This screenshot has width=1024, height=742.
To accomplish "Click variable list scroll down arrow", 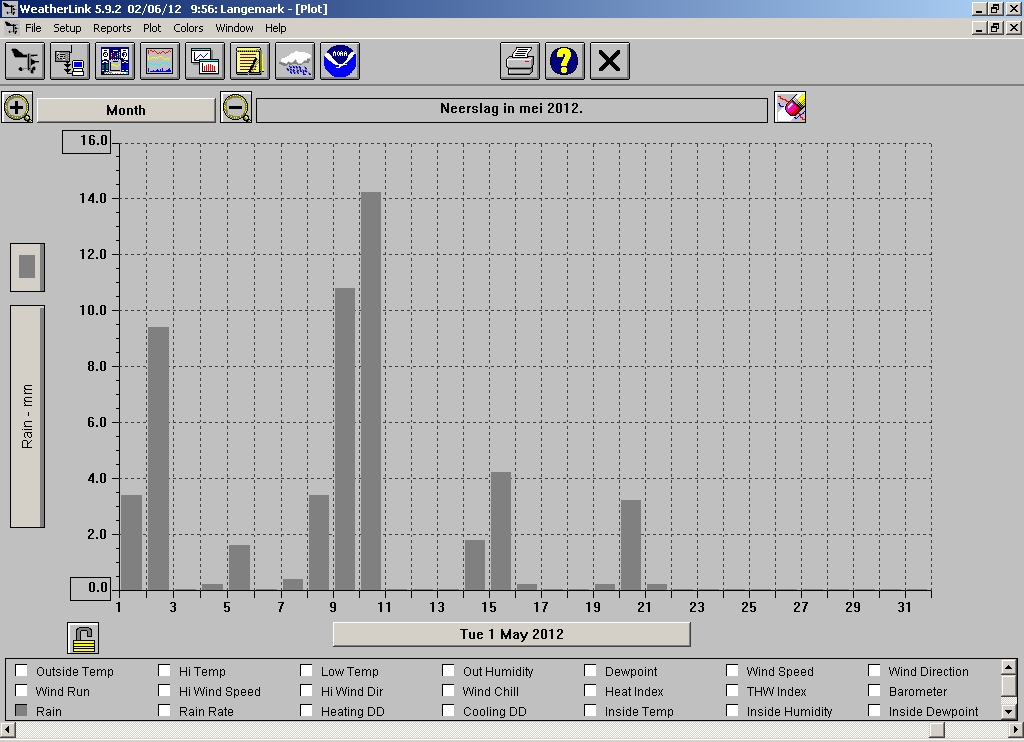I will pos(1009,712).
